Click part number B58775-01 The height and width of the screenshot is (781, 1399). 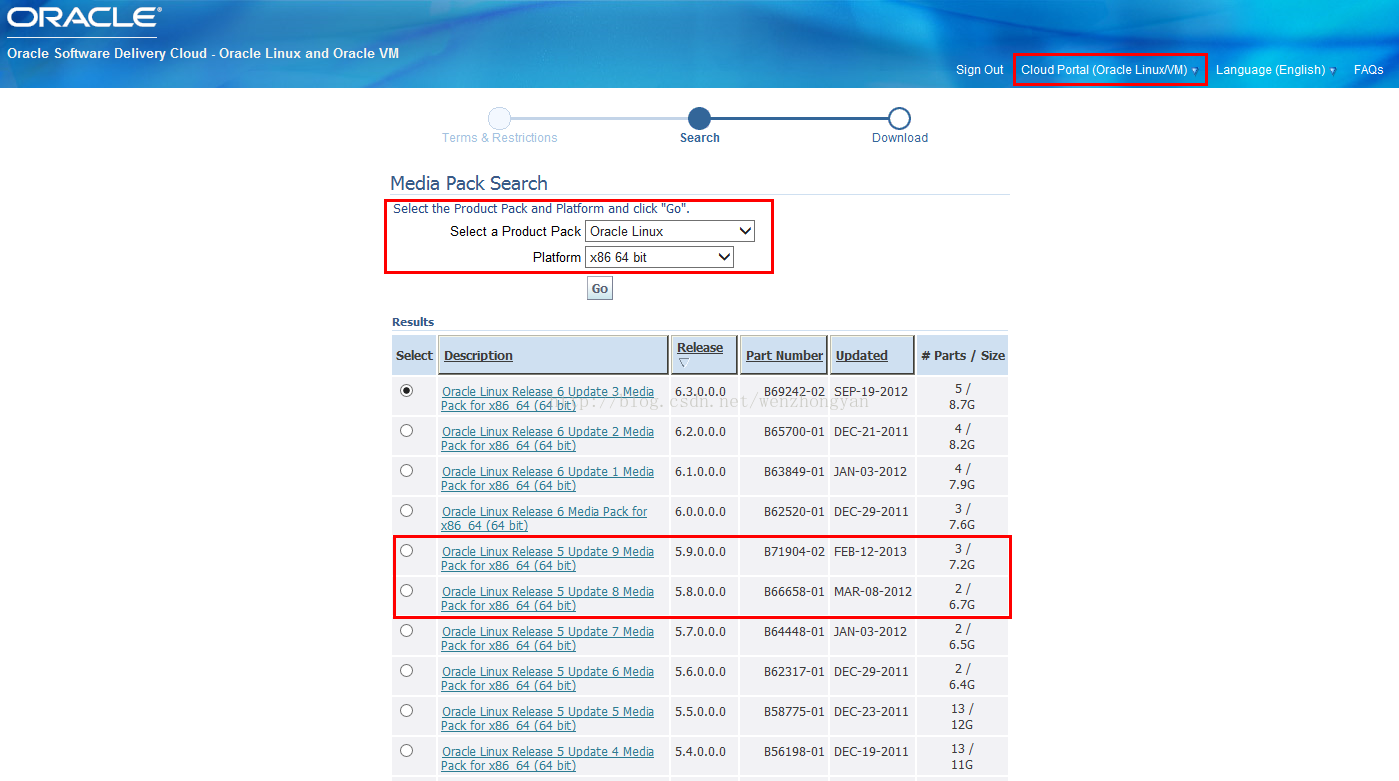coord(794,711)
